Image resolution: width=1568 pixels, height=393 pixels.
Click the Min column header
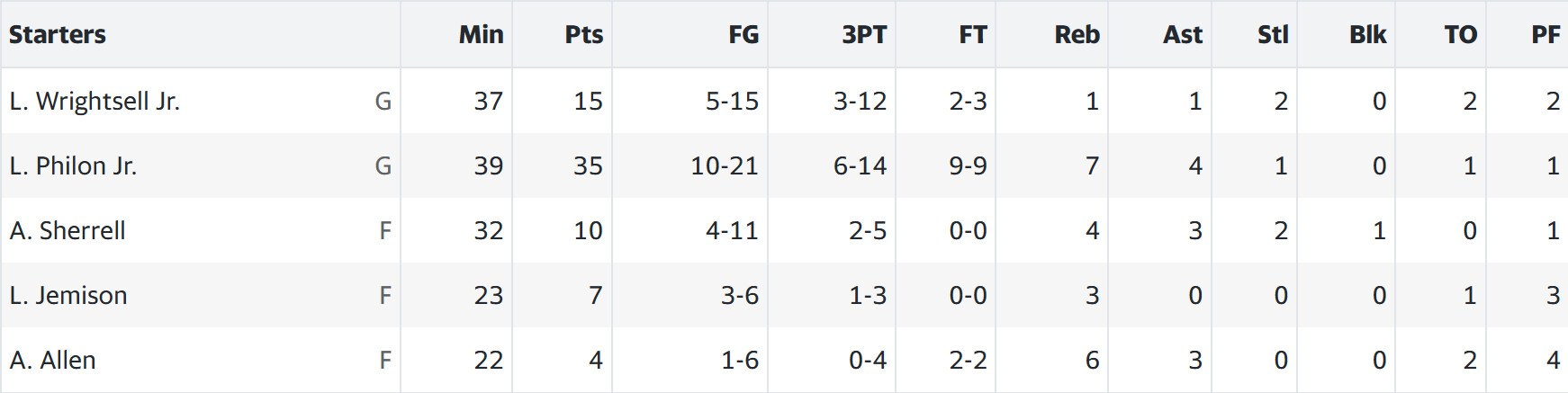[481, 34]
